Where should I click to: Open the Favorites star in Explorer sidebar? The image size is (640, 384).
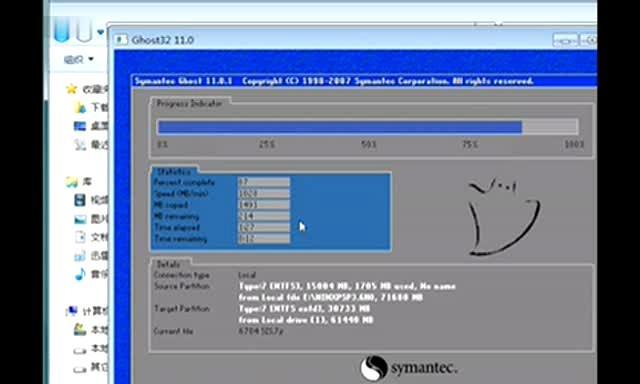pos(72,89)
